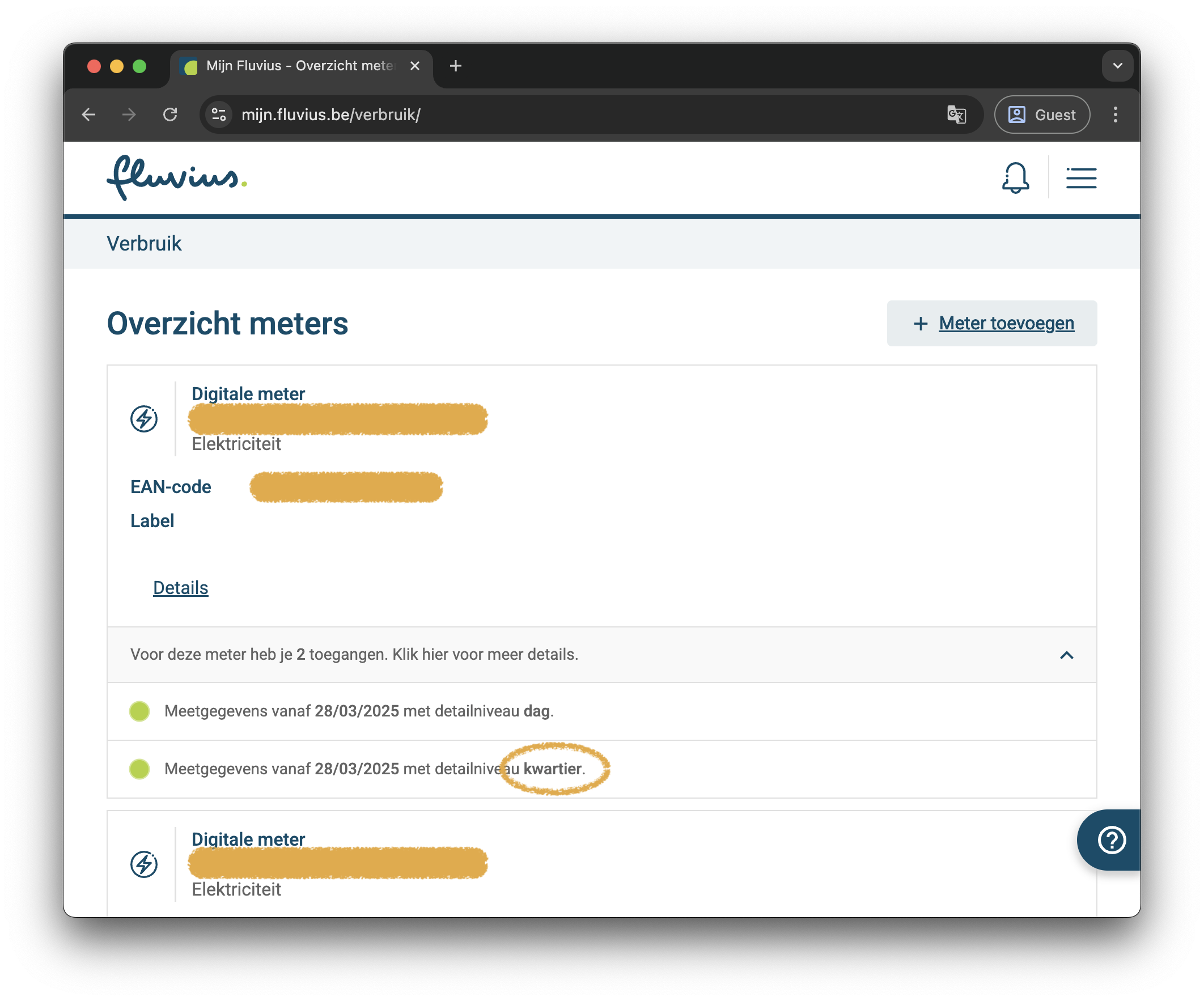Click the plus icon on Meter toevoegen

(920, 324)
